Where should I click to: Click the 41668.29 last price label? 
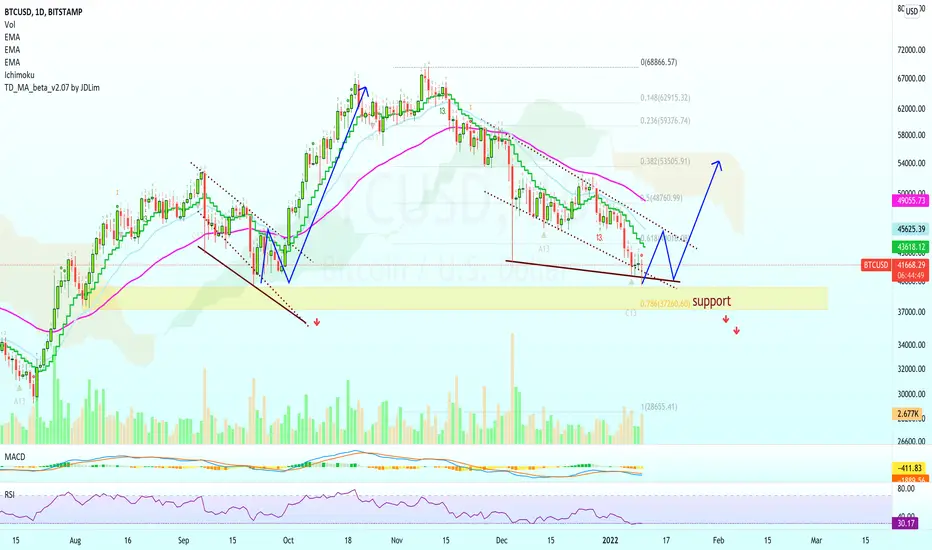pyautogui.click(x=911, y=265)
